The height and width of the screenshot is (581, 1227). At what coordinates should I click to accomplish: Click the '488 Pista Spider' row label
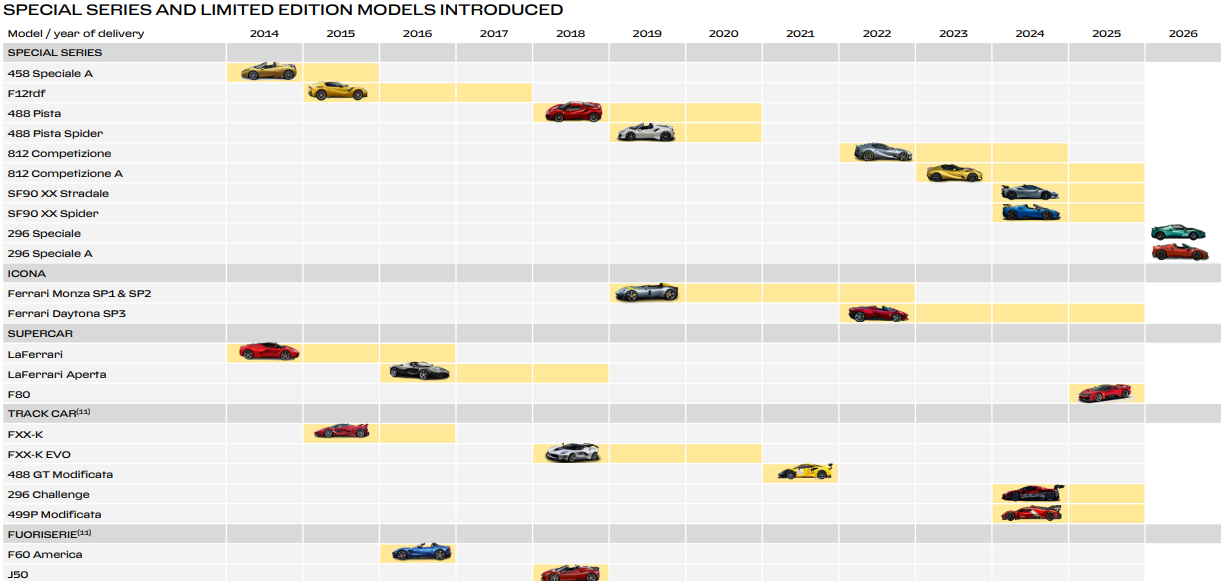(x=55, y=133)
